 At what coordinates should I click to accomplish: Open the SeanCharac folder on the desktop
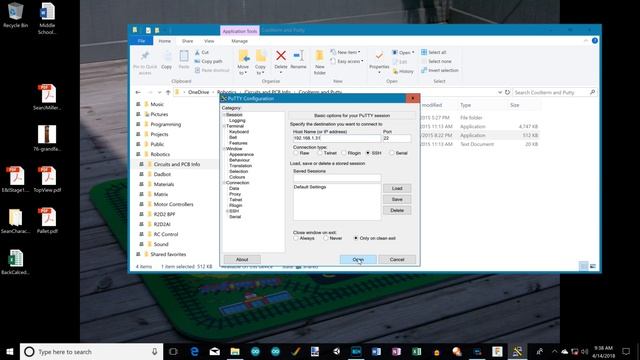coord(16,220)
